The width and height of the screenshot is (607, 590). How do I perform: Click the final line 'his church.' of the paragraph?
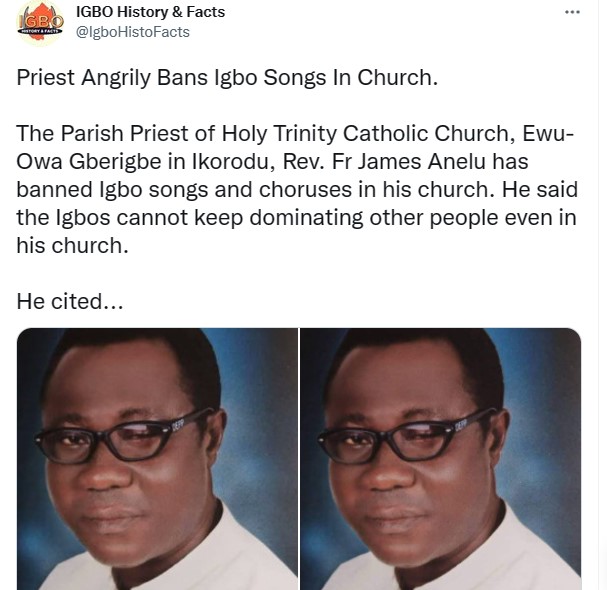click(72, 245)
